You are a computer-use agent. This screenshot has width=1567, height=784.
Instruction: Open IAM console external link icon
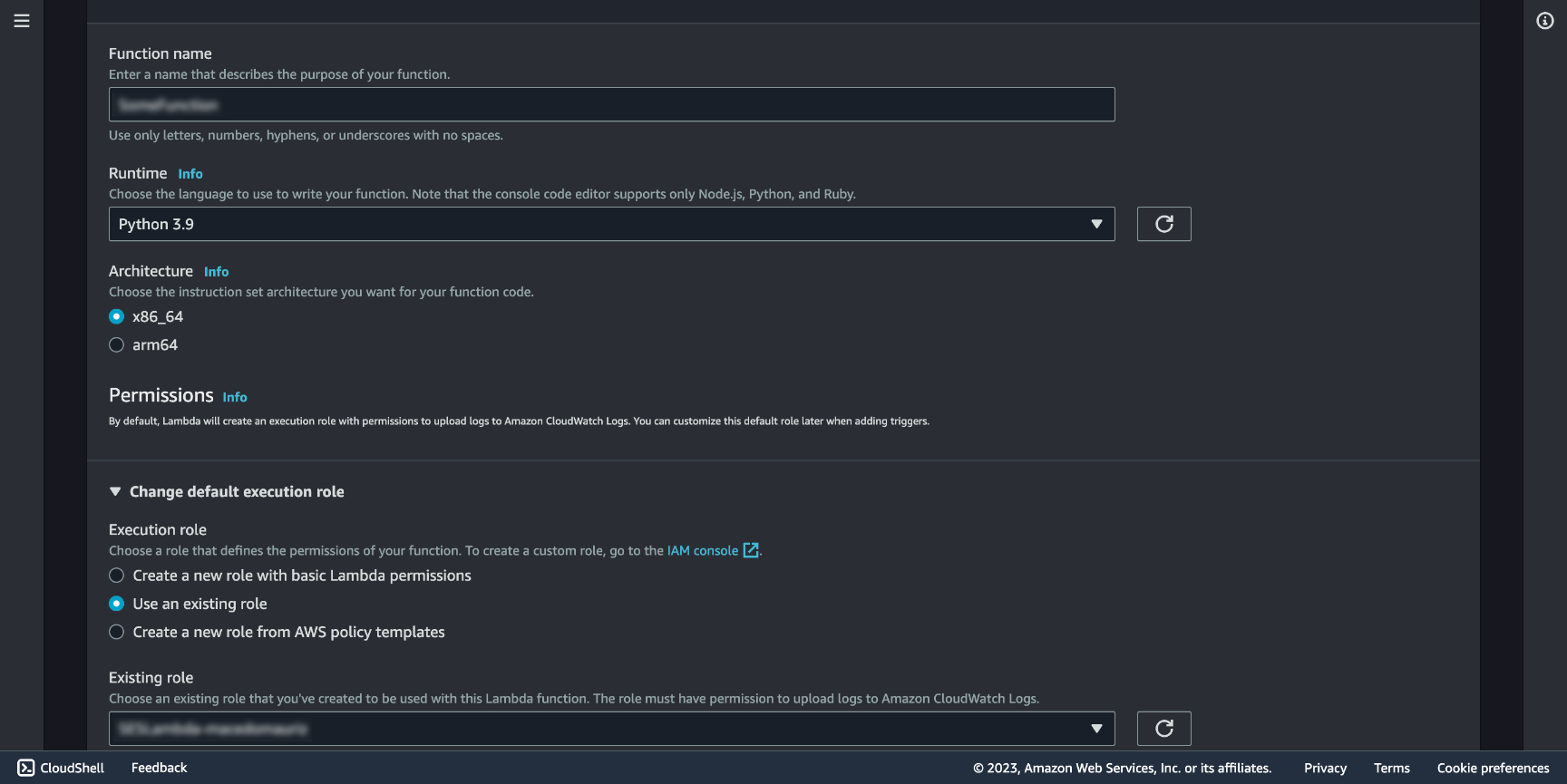tap(751, 550)
